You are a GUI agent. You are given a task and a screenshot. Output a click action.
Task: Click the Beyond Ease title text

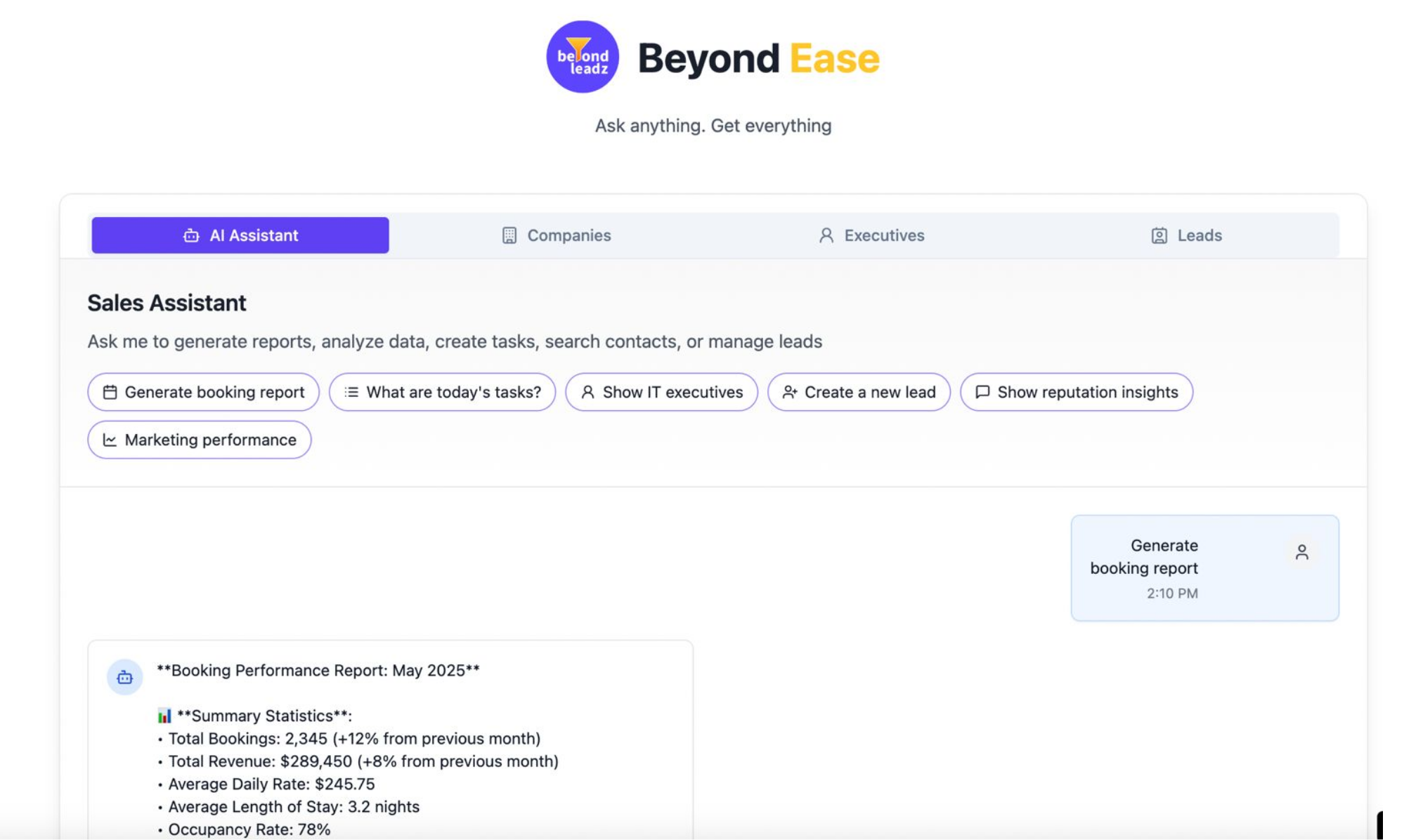[x=758, y=58]
